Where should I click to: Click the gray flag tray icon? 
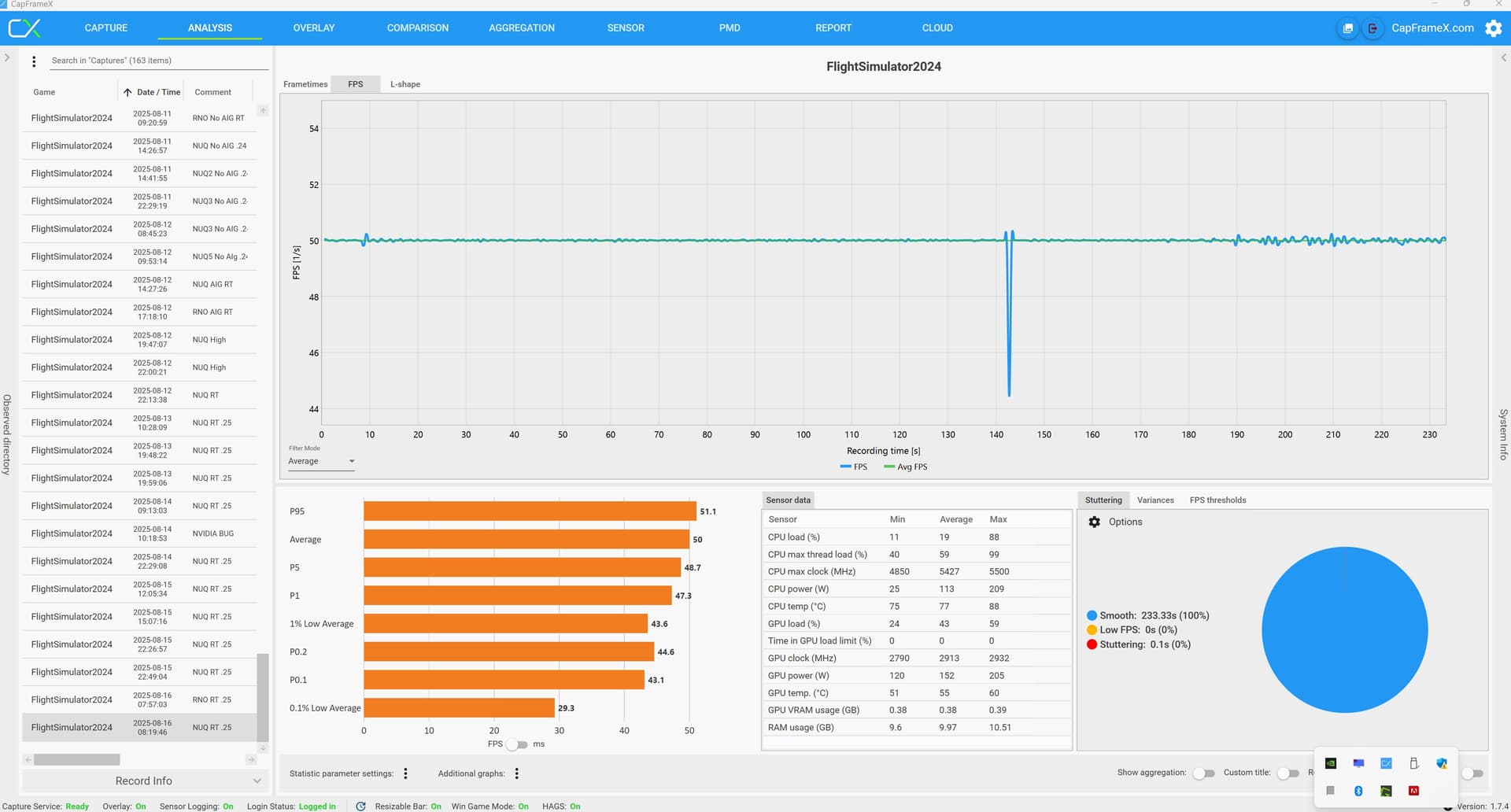tap(1331, 791)
